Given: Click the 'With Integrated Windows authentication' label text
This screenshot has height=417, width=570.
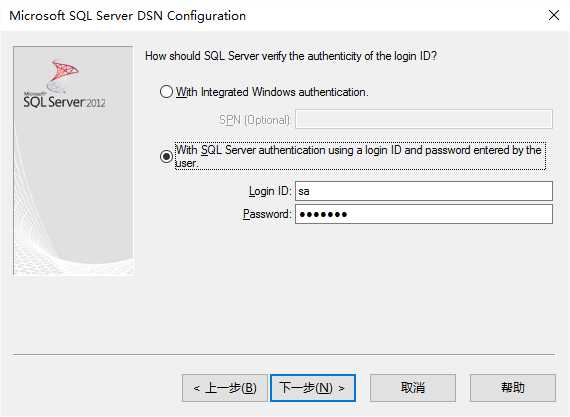Looking at the screenshot, I should (x=272, y=92).
